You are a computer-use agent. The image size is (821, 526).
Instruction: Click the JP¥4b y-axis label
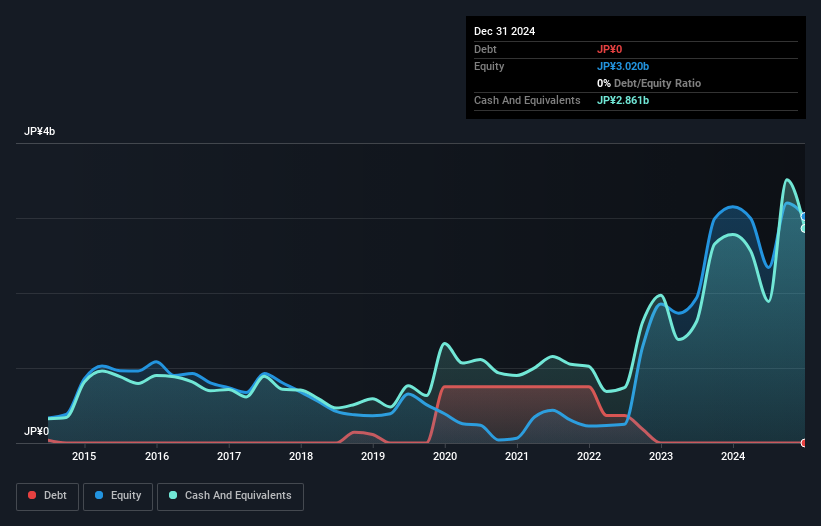coord(39,131)
